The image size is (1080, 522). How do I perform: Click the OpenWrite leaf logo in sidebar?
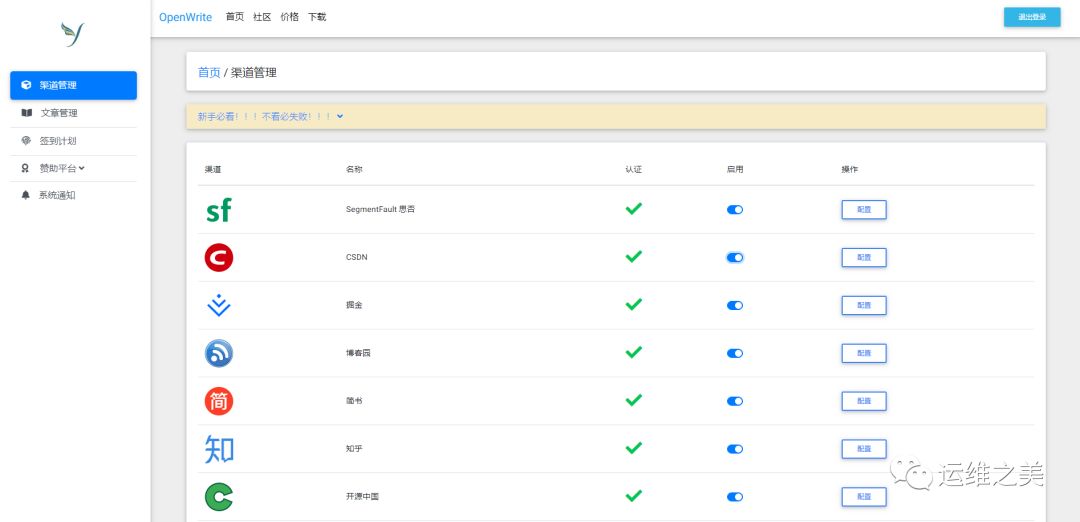coord(72,34)
